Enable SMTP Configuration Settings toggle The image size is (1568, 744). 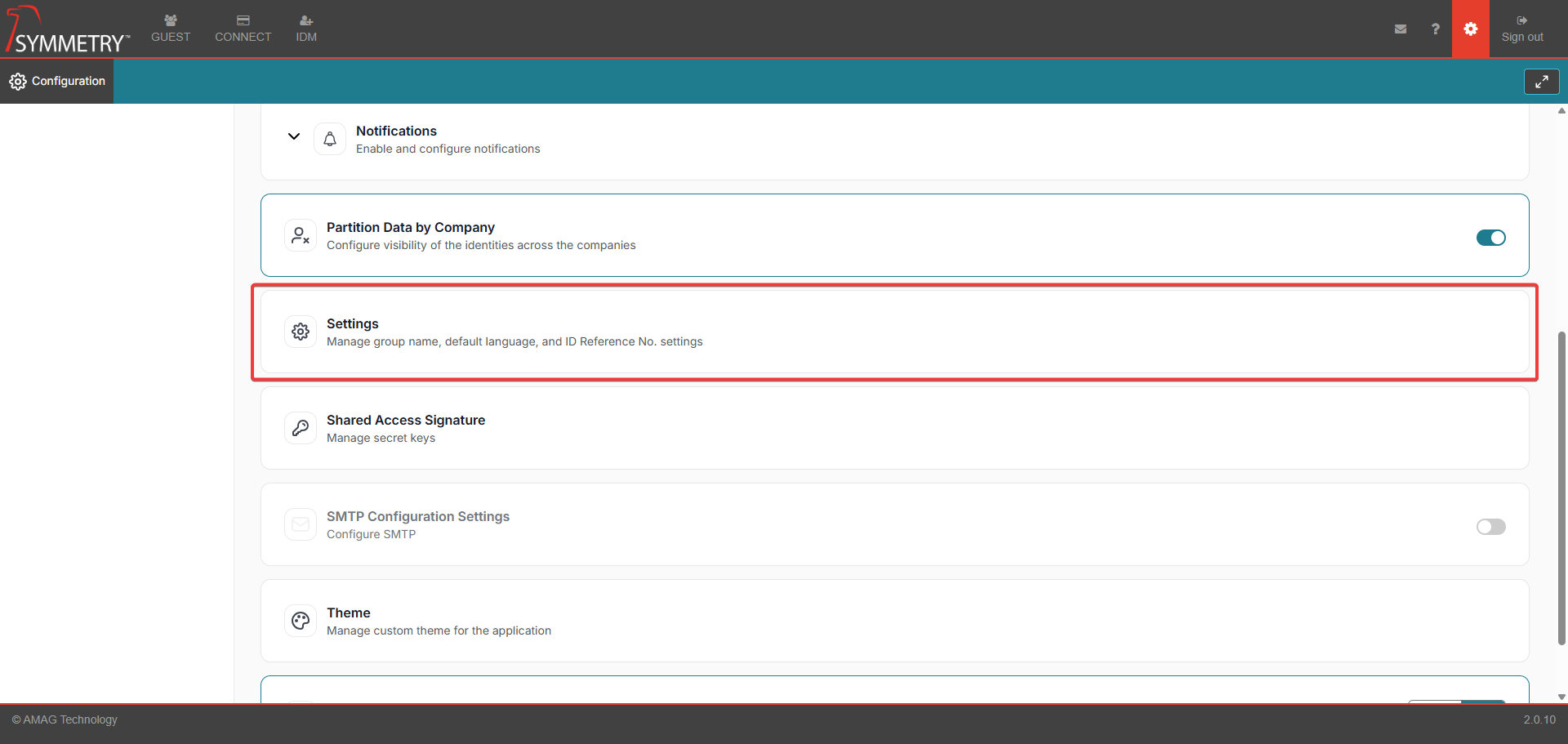point(1490,527)
